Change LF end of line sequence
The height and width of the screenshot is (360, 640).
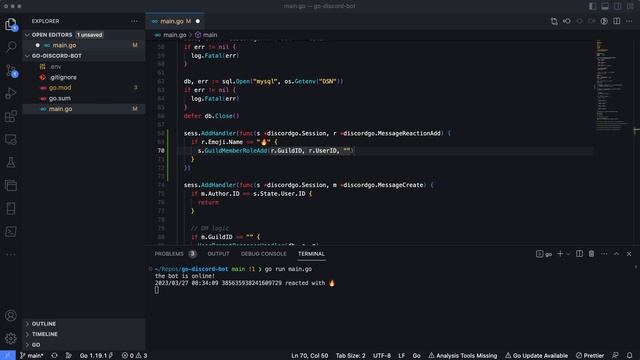402,356
